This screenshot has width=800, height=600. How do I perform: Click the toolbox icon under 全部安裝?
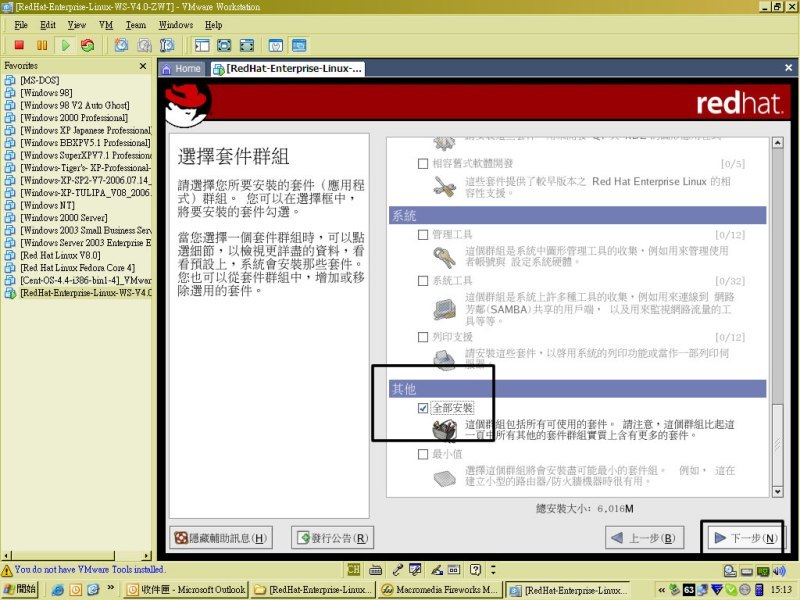[444, 430]
